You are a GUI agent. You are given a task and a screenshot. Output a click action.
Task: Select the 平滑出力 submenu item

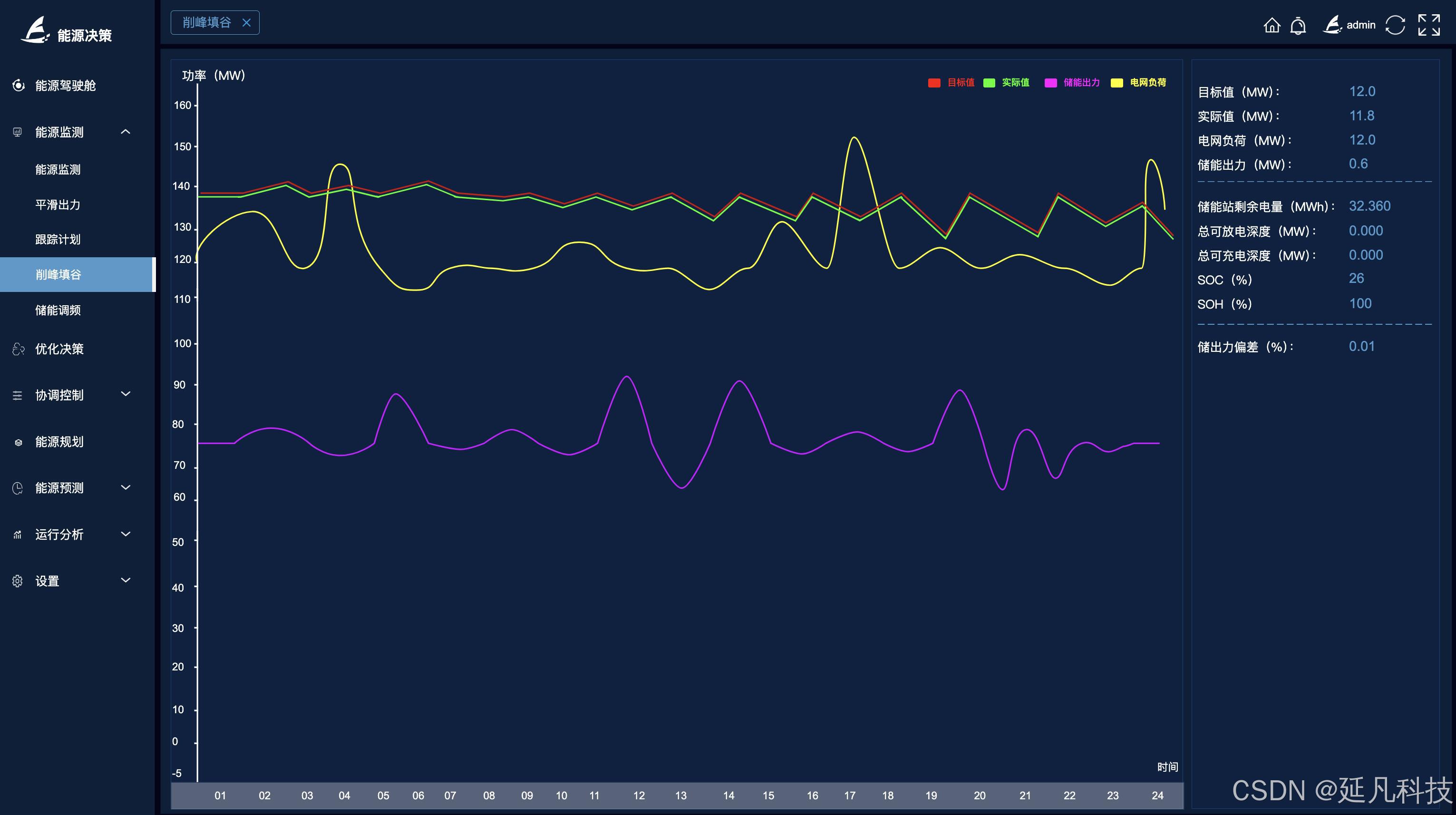[x=58, y=204]
